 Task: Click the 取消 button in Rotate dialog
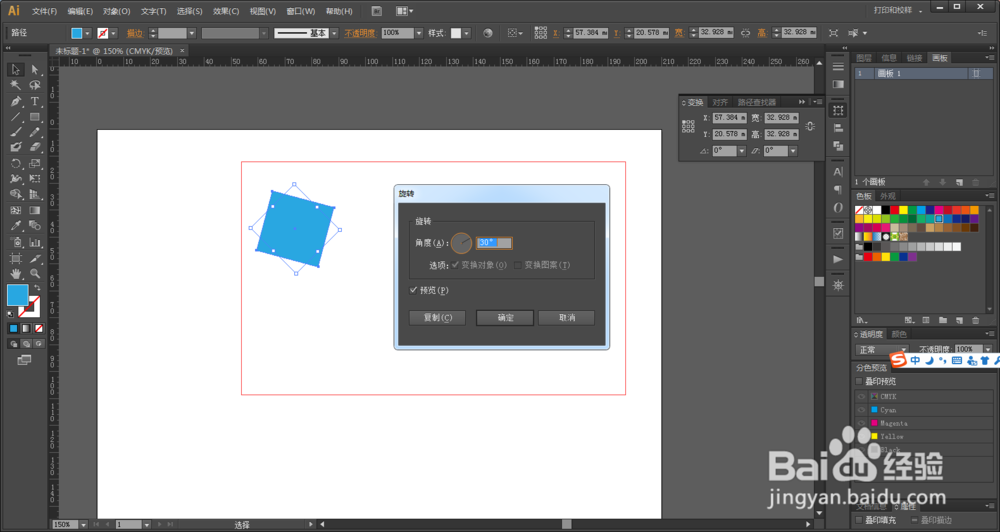(566, 318)
